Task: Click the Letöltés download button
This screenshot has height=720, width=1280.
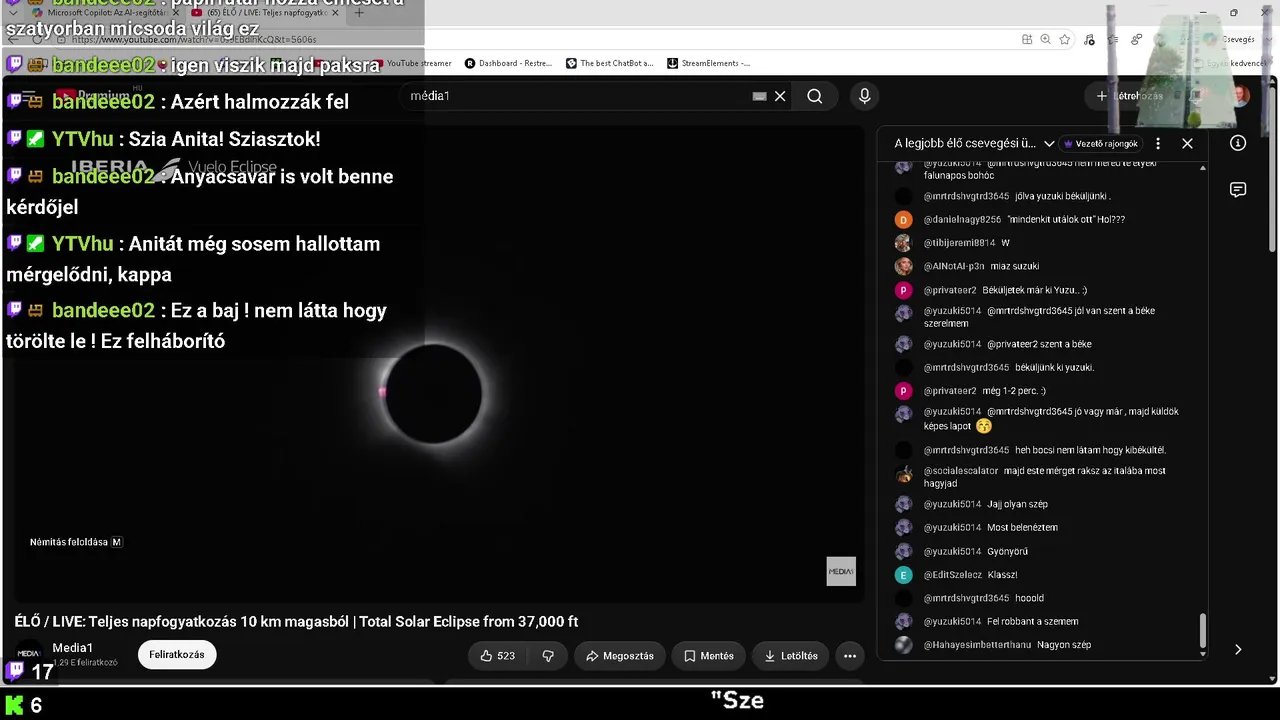Action: [791, 656]
